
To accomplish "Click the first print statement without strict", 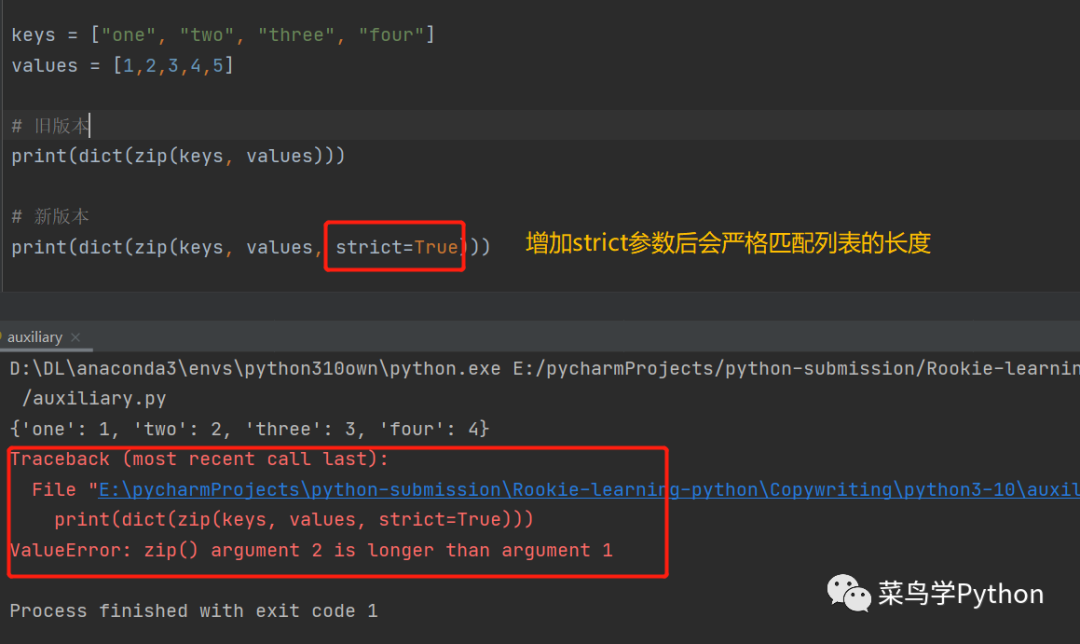I will (178, 156).
